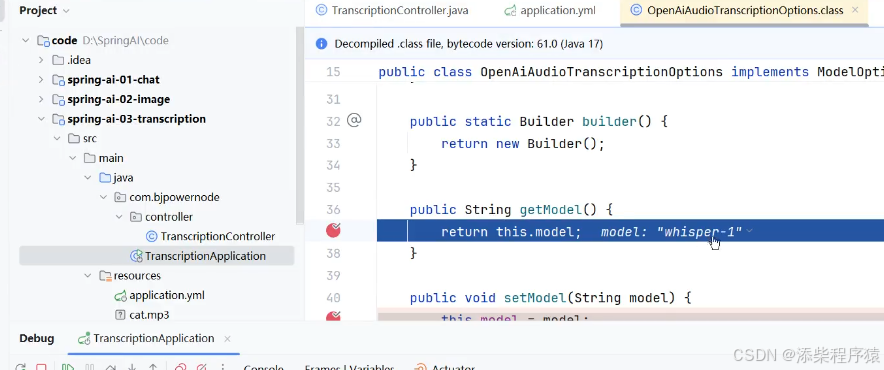Close the OpenAiAudioTranscriptionOptions.class tab
The image size is (884, 370).
click(x=855, y=10)
